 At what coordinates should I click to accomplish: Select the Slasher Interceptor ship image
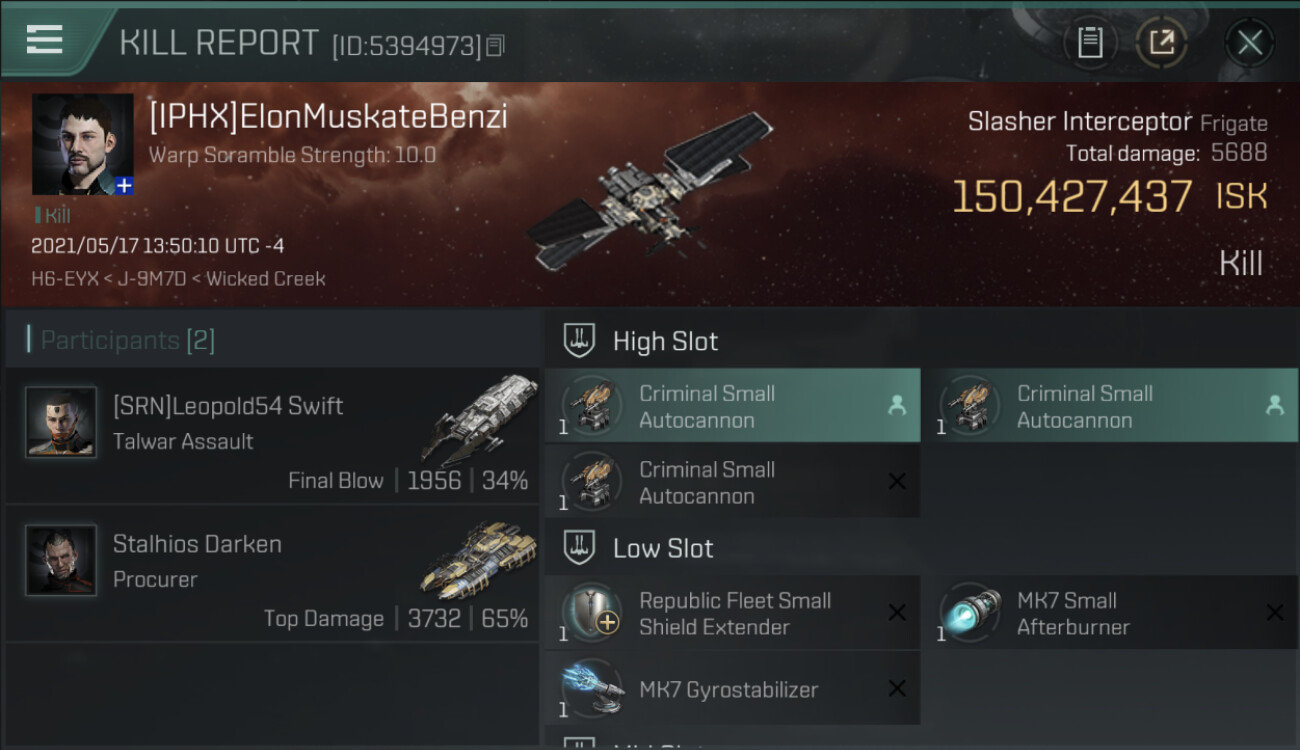pos(650,191)
